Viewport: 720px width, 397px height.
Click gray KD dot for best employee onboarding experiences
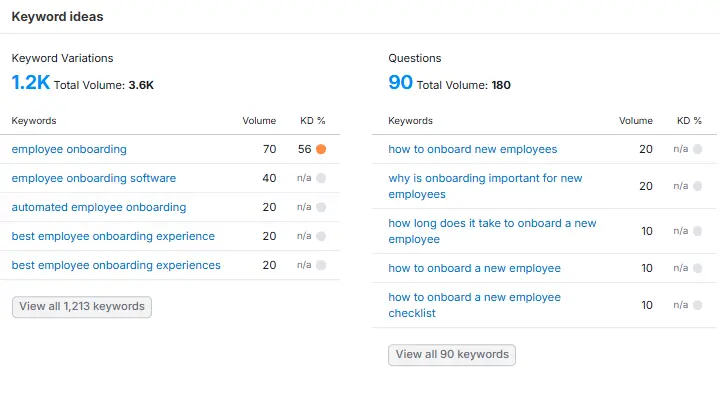click(x=321, y=265)
